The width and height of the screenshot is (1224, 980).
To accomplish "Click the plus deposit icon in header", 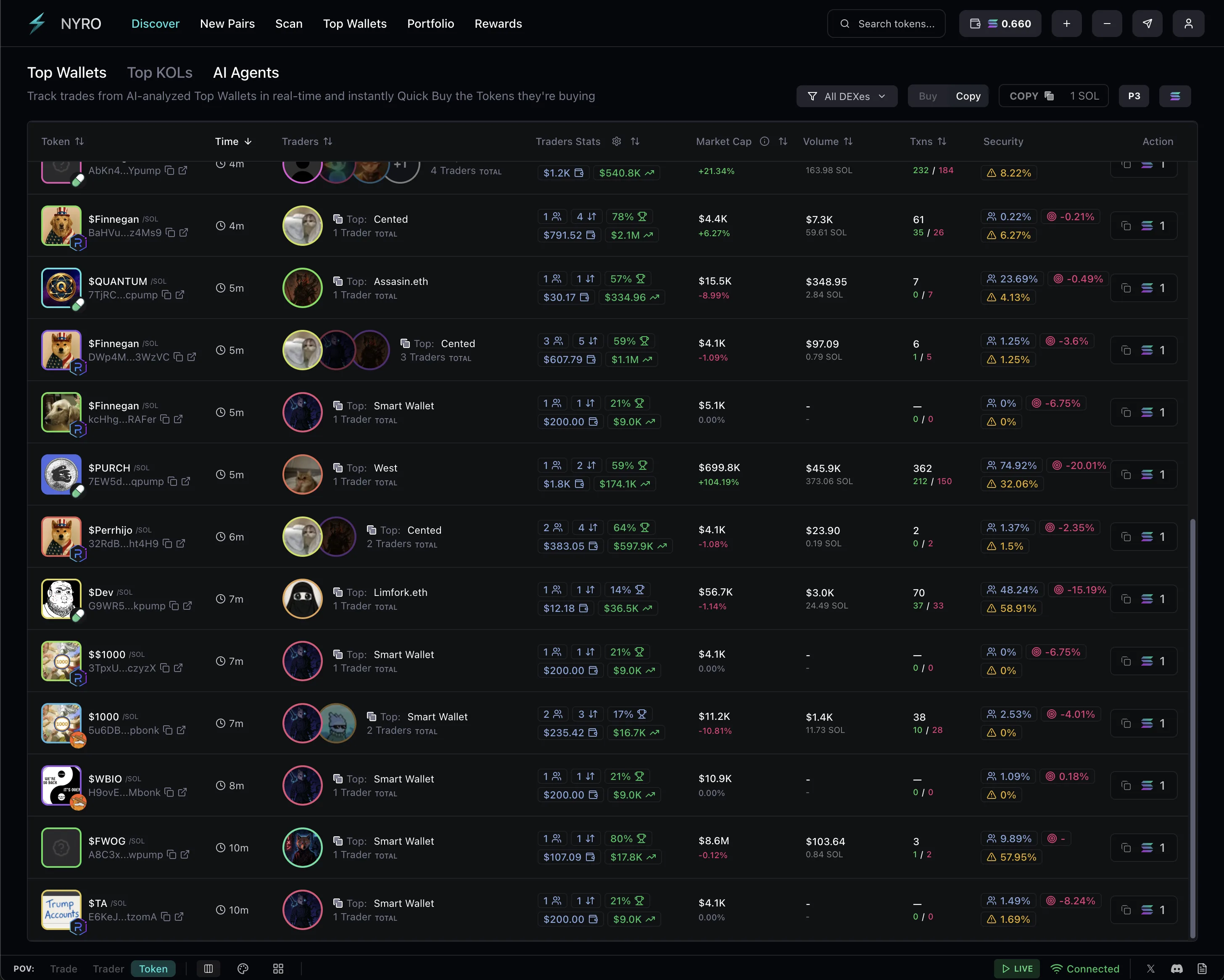I will (x=1066, y=23).
